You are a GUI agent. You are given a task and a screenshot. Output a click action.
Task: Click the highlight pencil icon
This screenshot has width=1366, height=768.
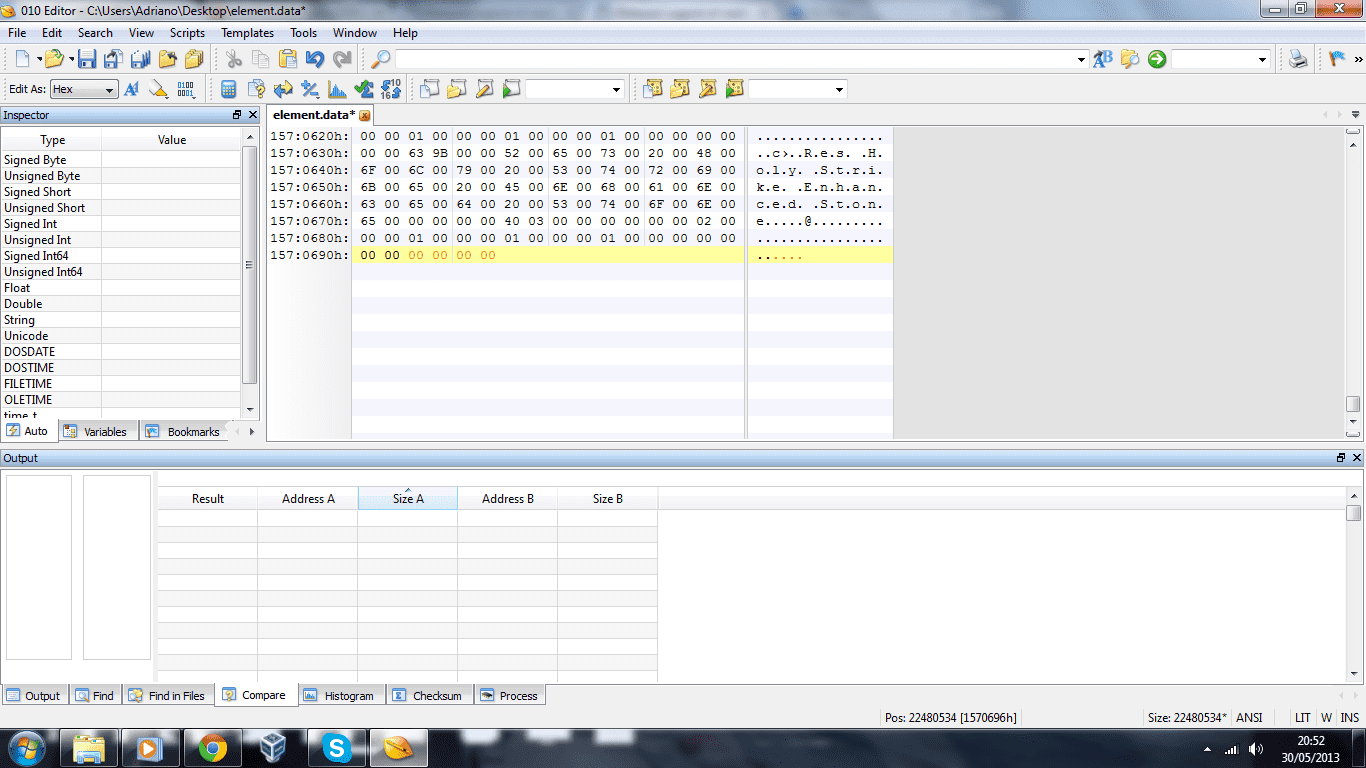(x=158, y=89)
